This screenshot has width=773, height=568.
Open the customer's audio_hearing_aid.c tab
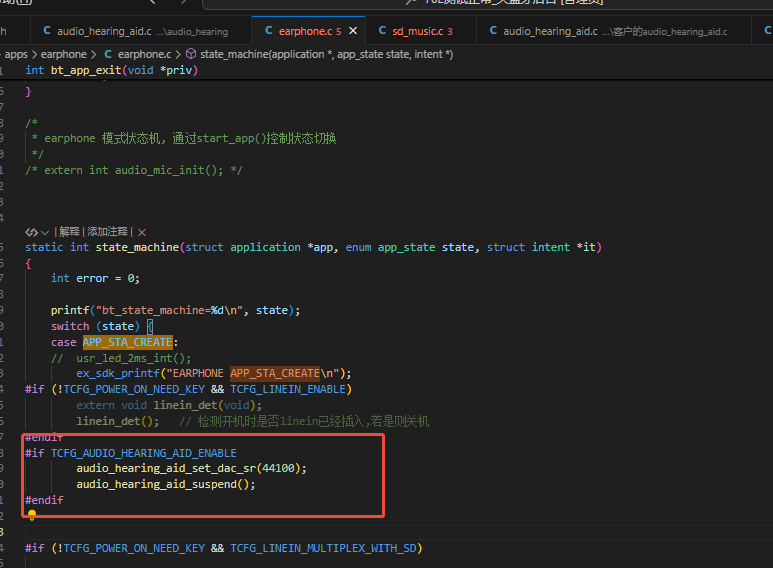pyautogui.click(x=613, y=31)
